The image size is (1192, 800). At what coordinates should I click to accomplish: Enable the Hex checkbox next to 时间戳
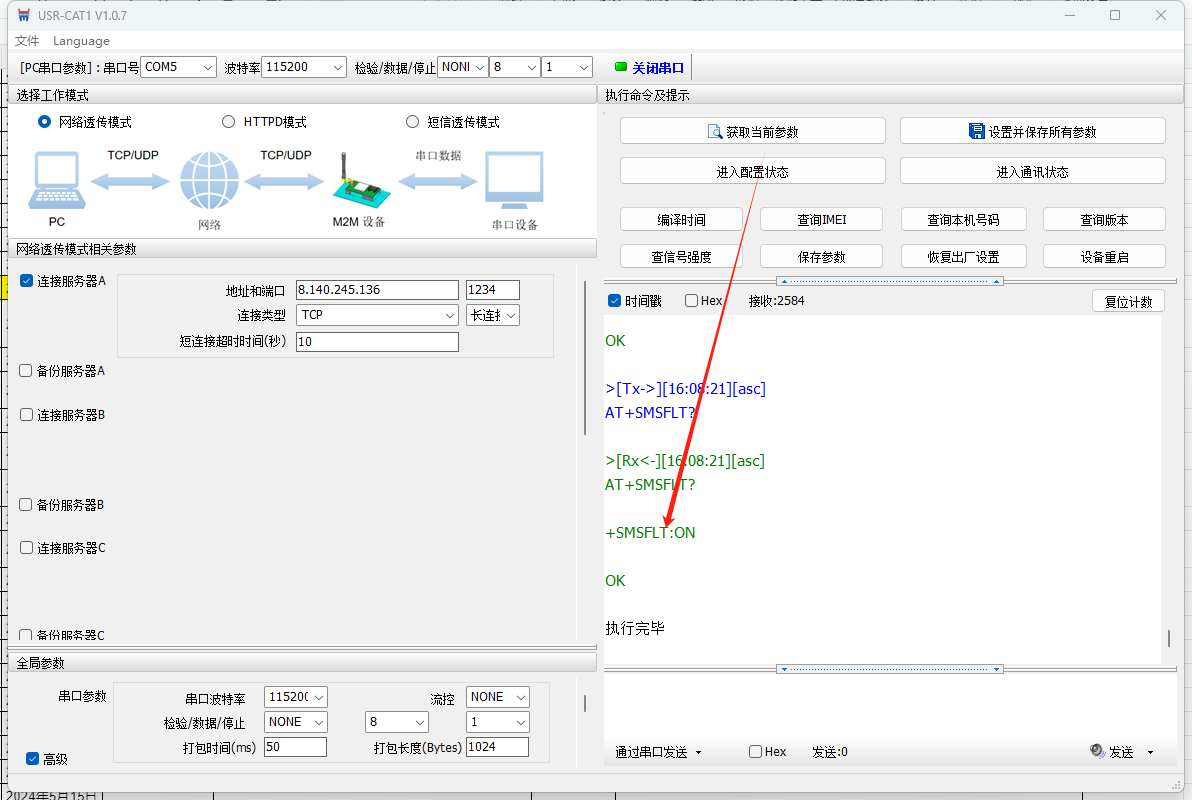coord(692,301)
